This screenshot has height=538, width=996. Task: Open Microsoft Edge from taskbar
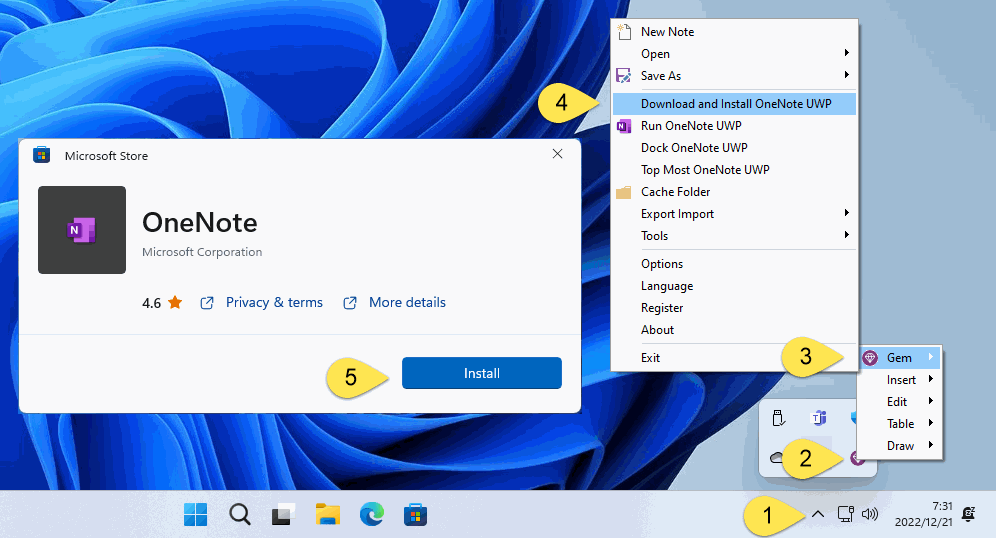pyautogui.click(x=372, y=514)
